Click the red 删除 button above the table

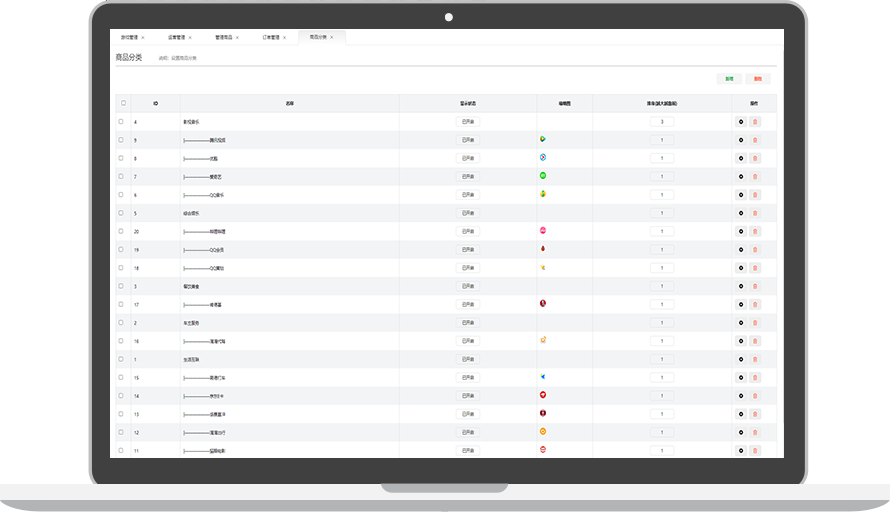tap(757, 78)
